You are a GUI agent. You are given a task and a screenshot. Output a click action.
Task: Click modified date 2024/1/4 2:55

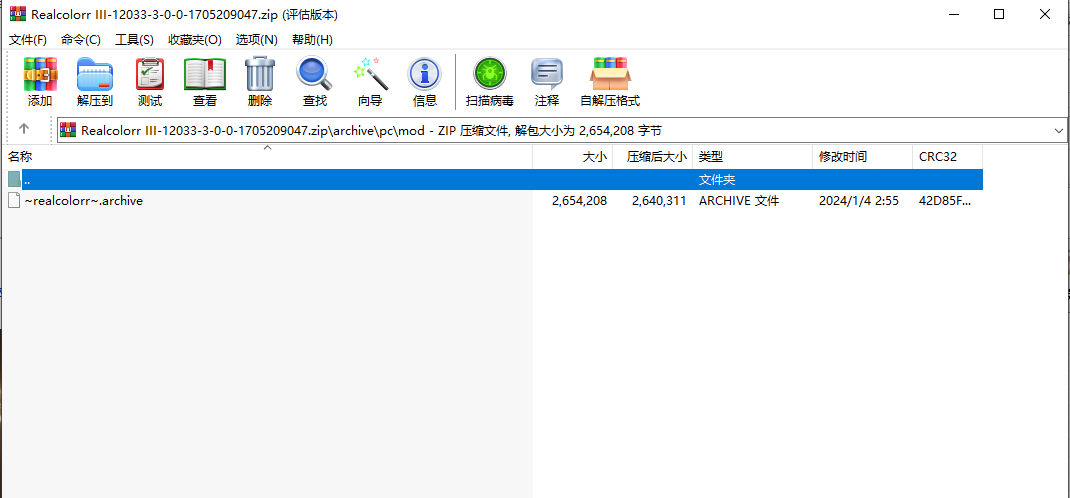click(x=858, y=201)
